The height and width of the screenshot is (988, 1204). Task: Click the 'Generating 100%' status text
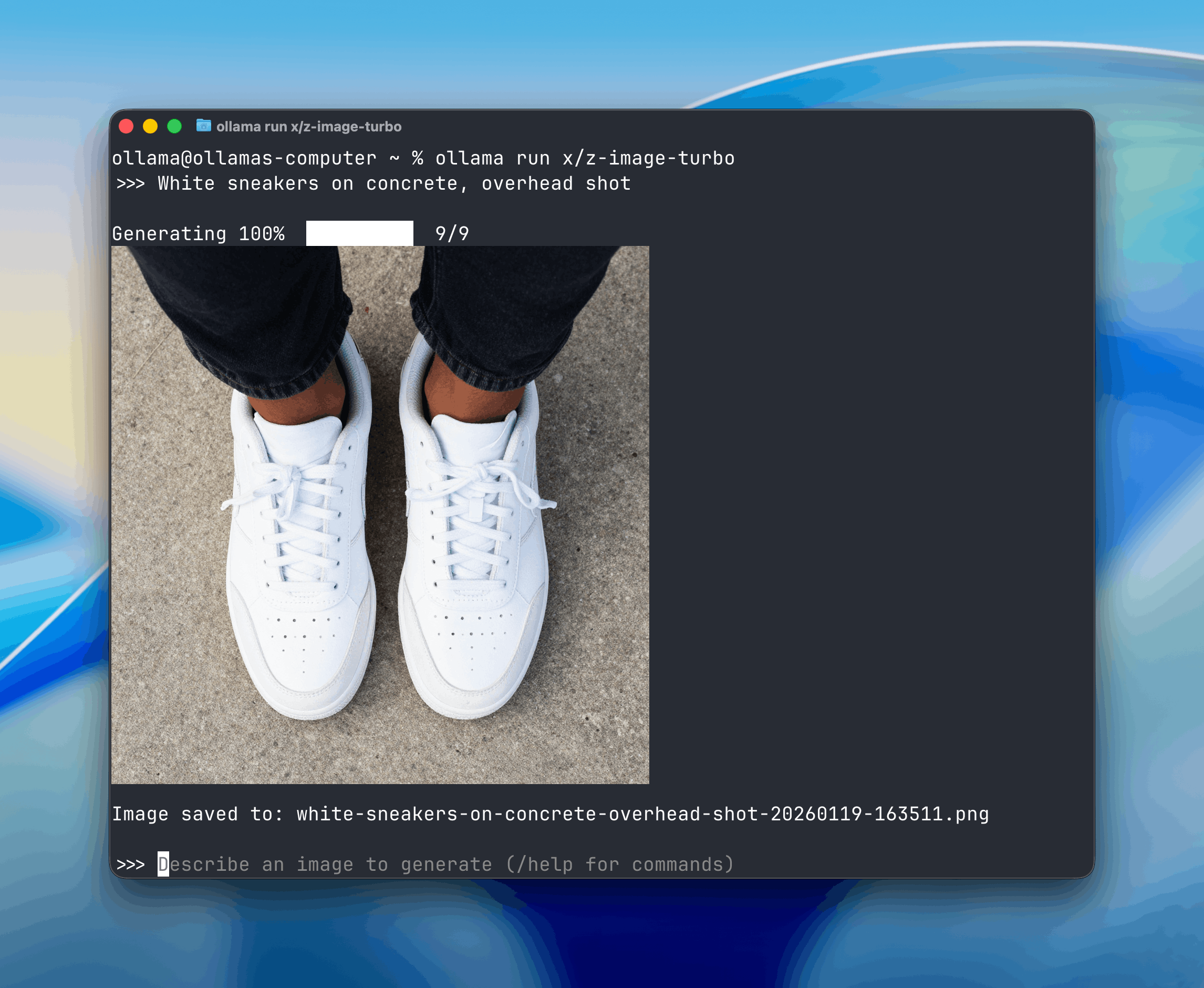point(198,233)
